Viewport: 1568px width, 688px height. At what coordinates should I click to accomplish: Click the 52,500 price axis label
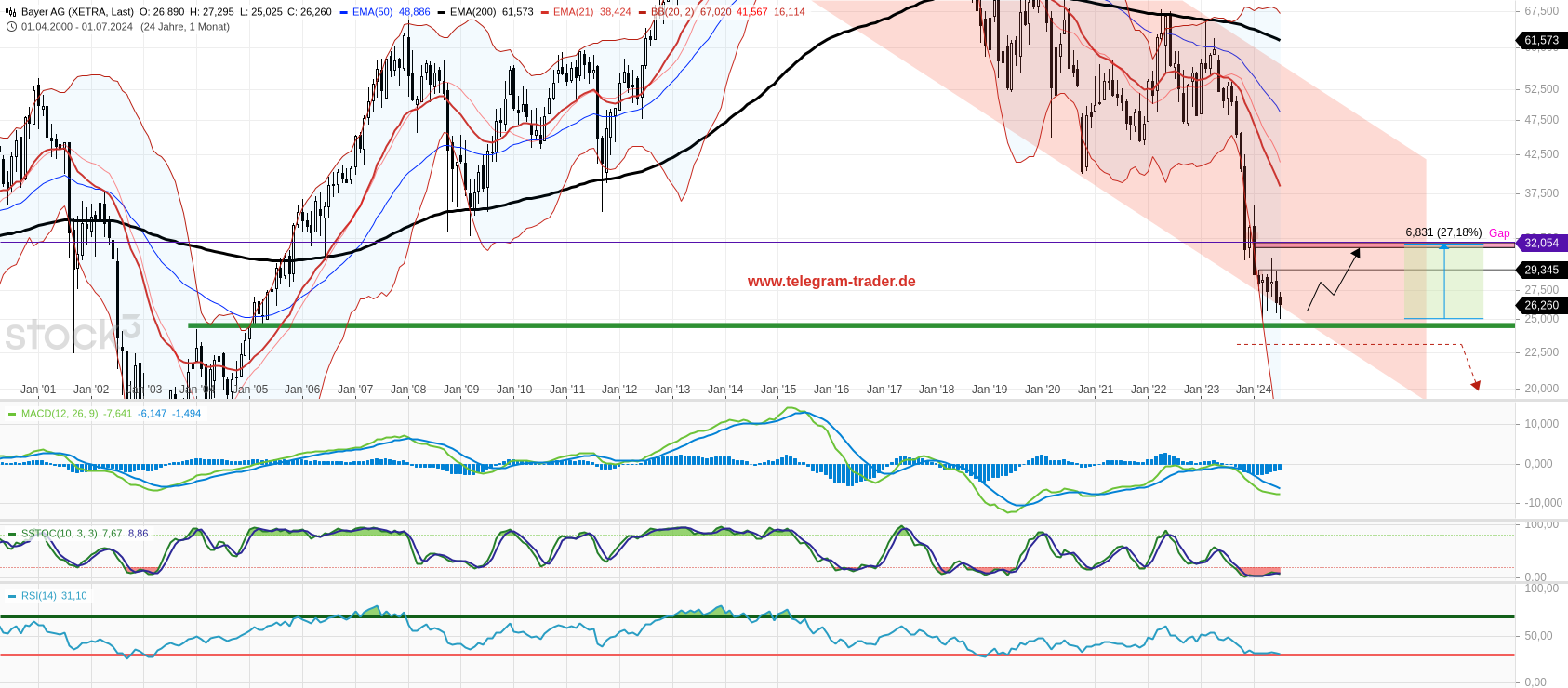[1542, 89]
